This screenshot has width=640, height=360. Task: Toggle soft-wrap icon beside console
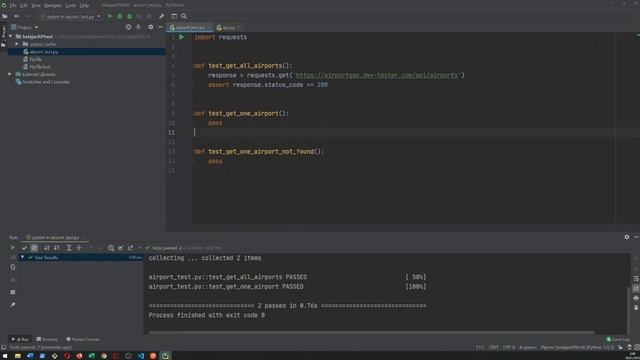tap(636, 278)
